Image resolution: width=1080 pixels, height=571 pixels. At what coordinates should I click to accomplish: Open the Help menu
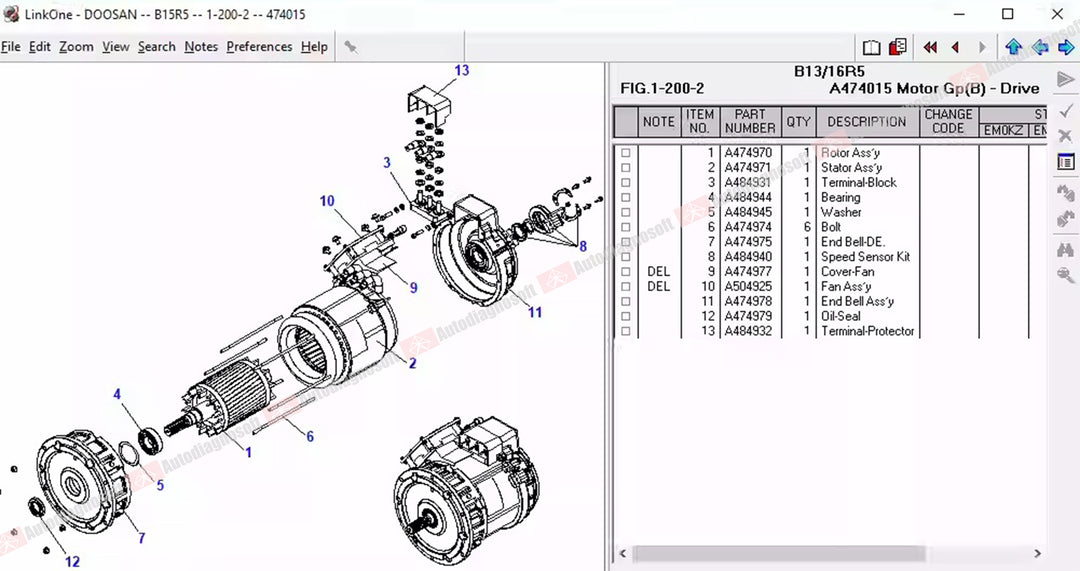(x=314, y=47)
